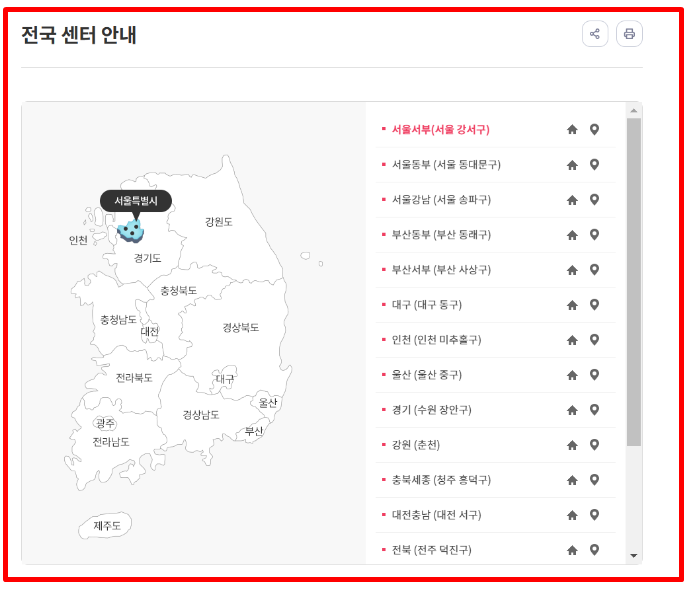Screen dimensions: 691x590
Task: Select the 서울동부 (서울 동대문구) center
Action: pyautogui.click(x=446, y=165)
